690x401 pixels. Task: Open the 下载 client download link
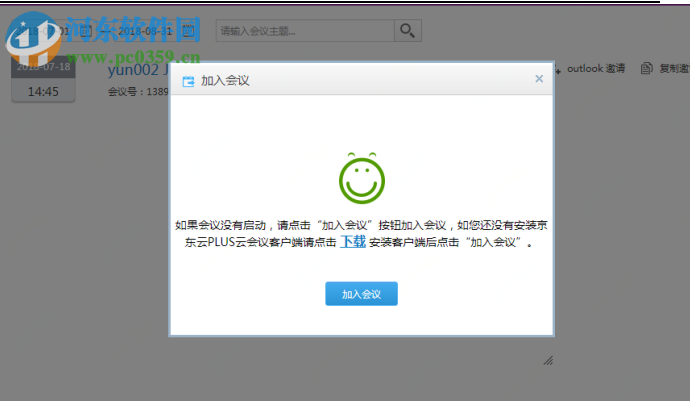(353, 242)
